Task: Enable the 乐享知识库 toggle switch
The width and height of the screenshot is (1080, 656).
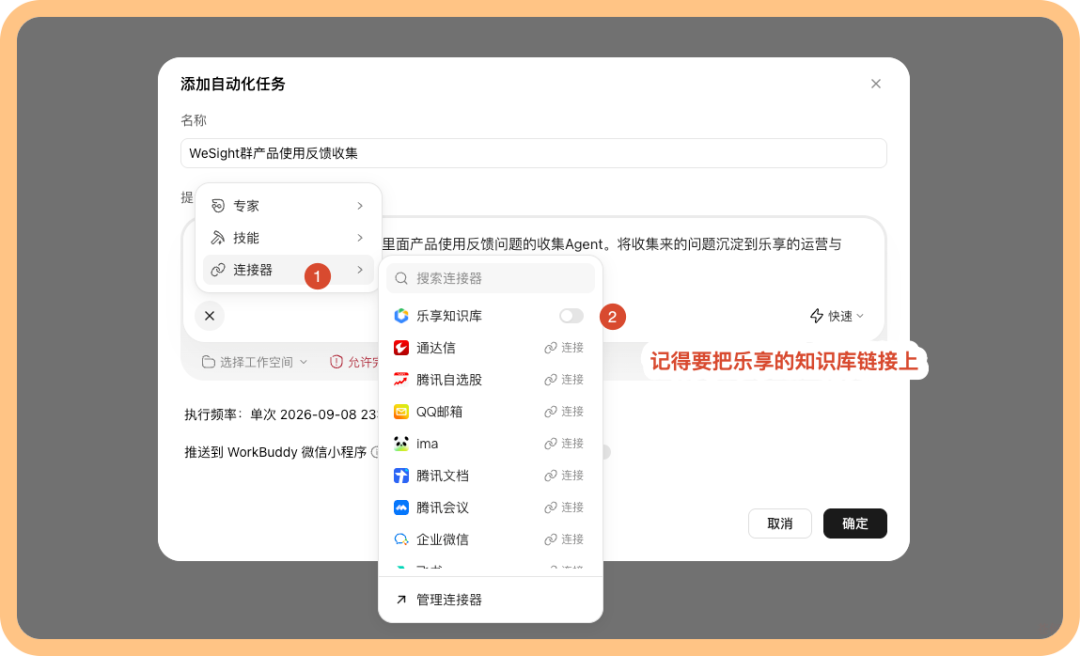Action: (x=571, y=316)
